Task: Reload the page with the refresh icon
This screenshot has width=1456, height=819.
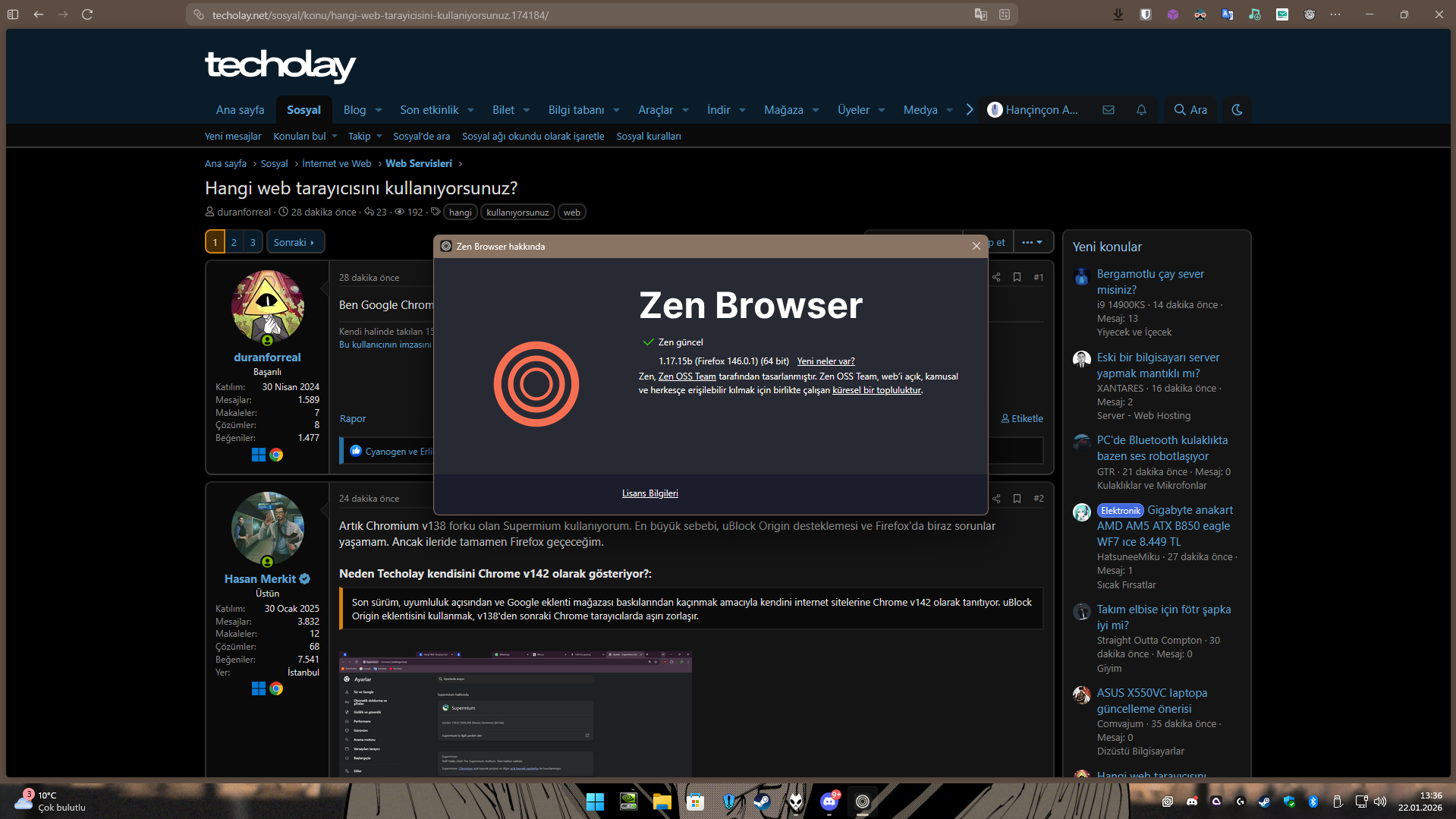Action: [87, 14]
